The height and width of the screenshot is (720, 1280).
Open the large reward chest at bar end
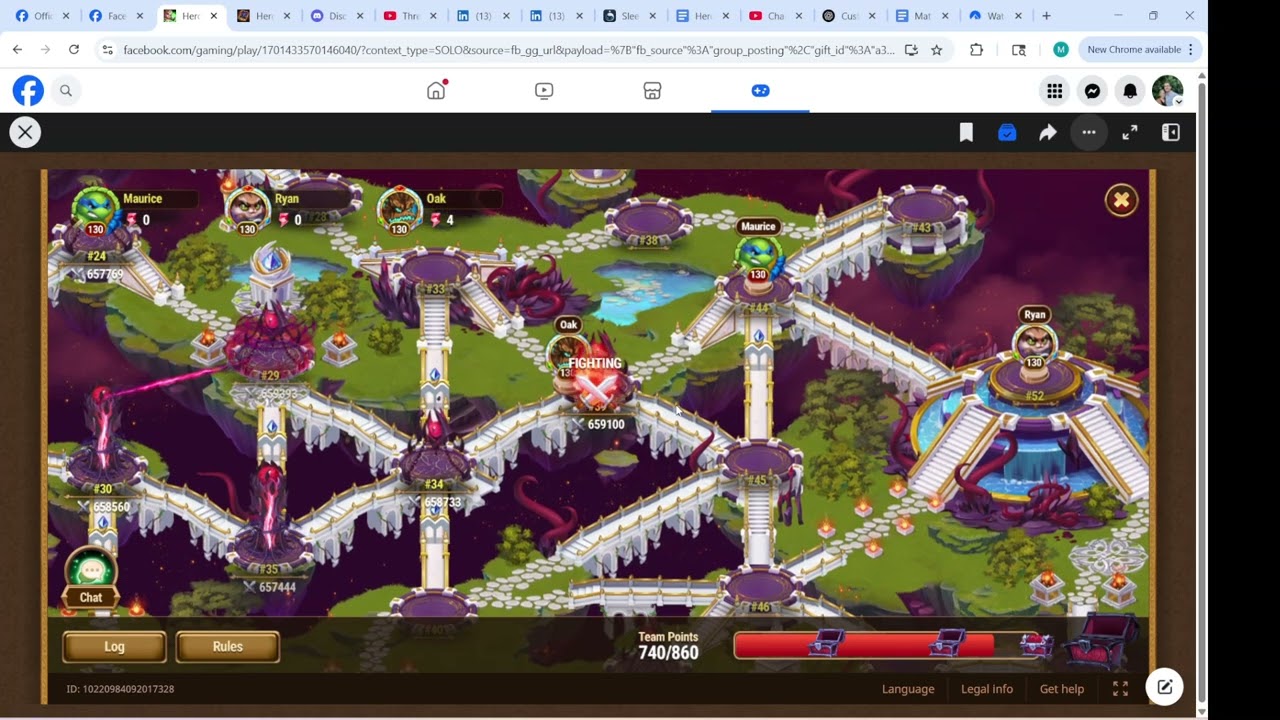[1100, 639]
